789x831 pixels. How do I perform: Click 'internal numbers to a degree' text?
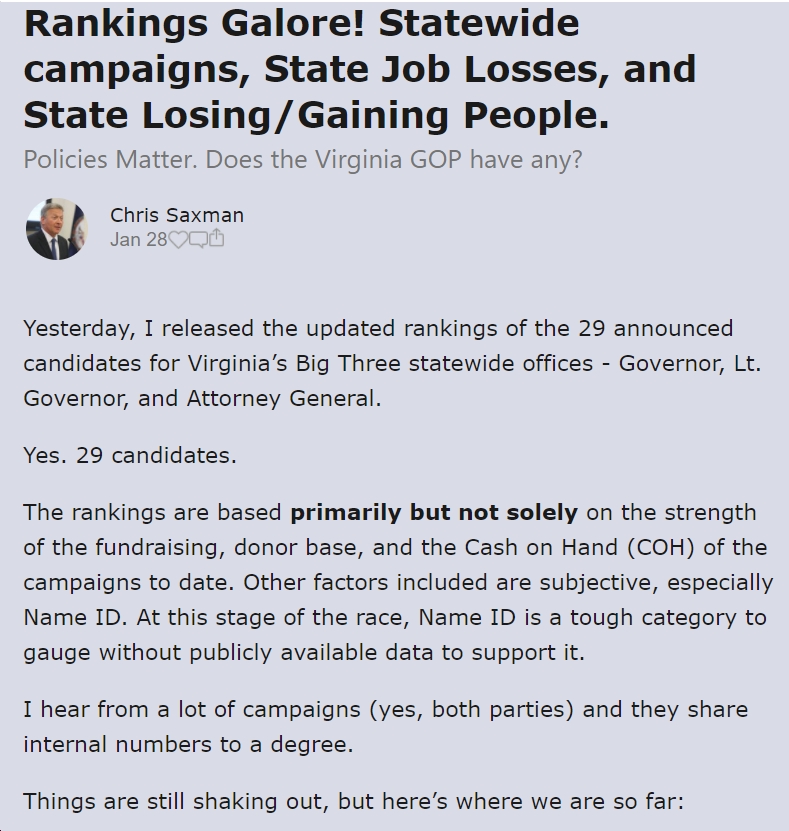click(188, 744)
